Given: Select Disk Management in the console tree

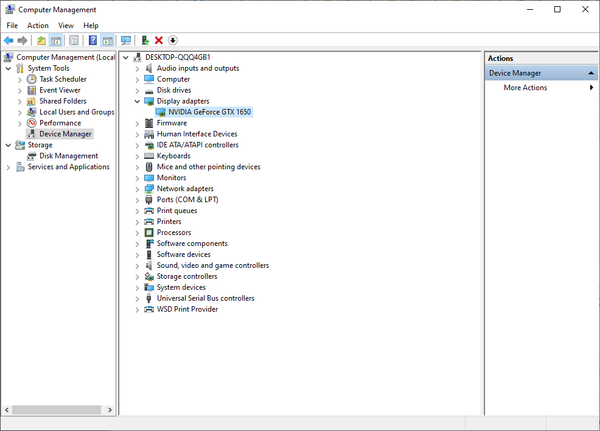Looking at the screenshot, I should (x=68, y=156).
